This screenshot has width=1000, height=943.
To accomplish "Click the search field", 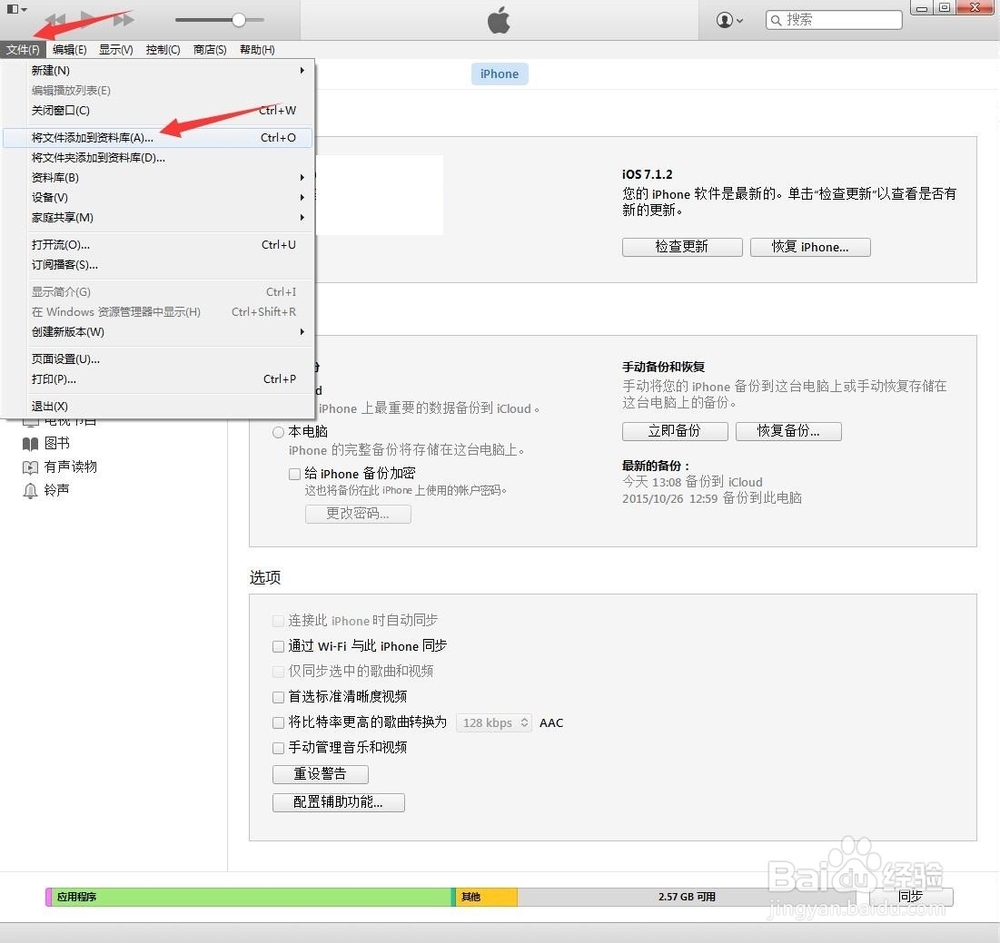I will (x=834, y=20).
